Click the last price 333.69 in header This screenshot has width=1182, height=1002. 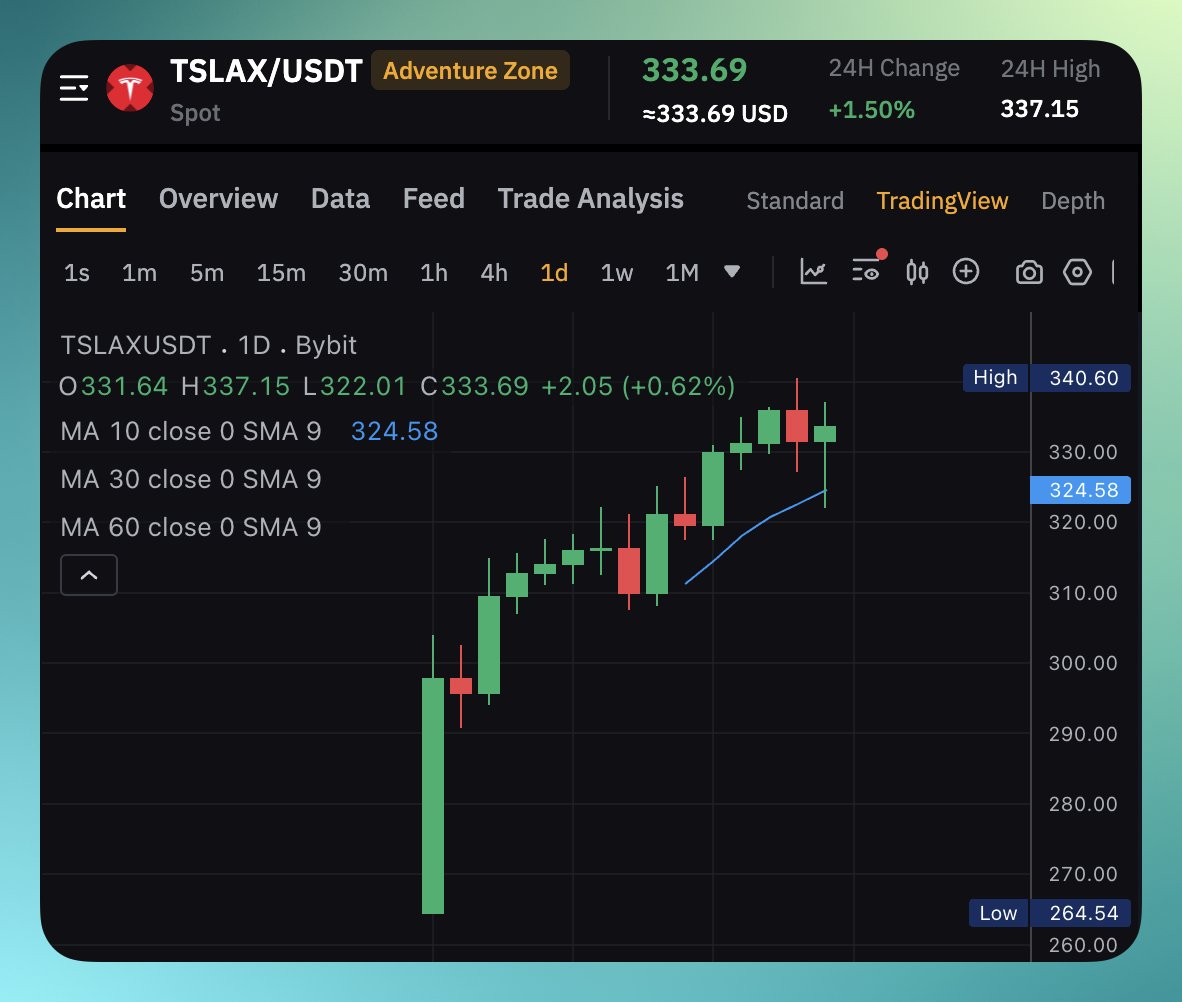694,70
